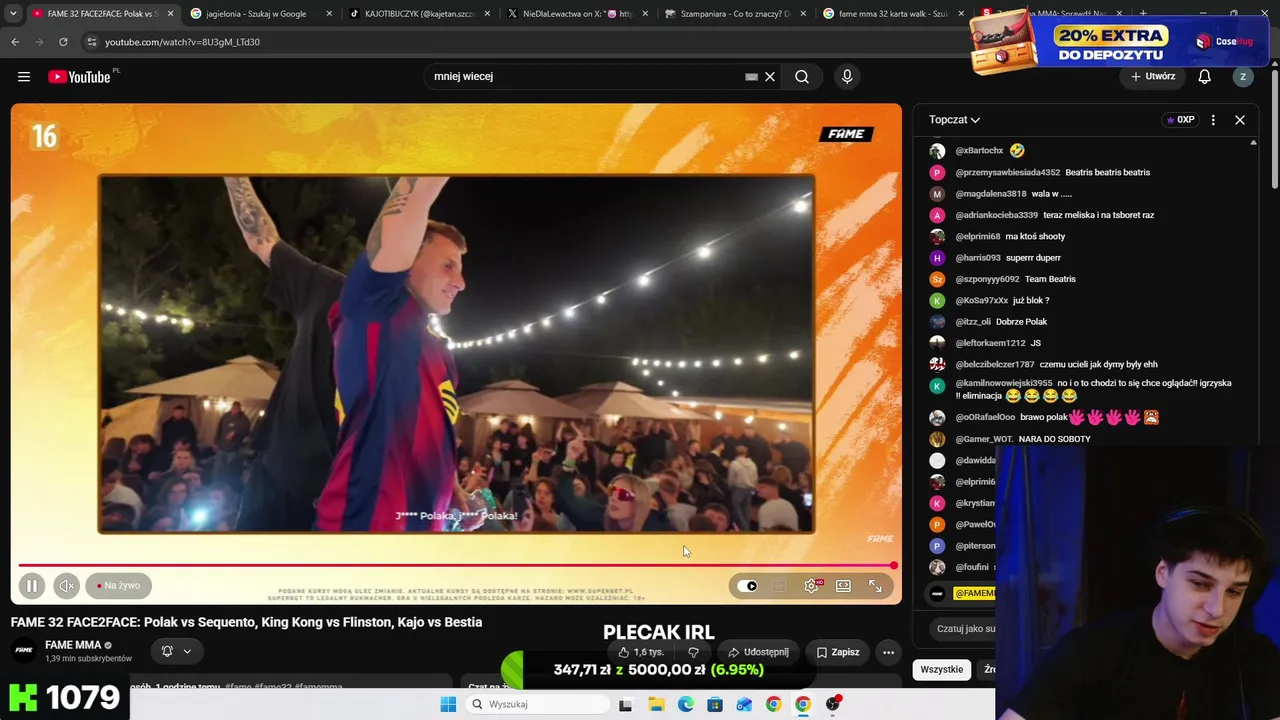The height and width of the screenshot is (720, 1280).
Task: Clear the search box text
Action: 770,77
